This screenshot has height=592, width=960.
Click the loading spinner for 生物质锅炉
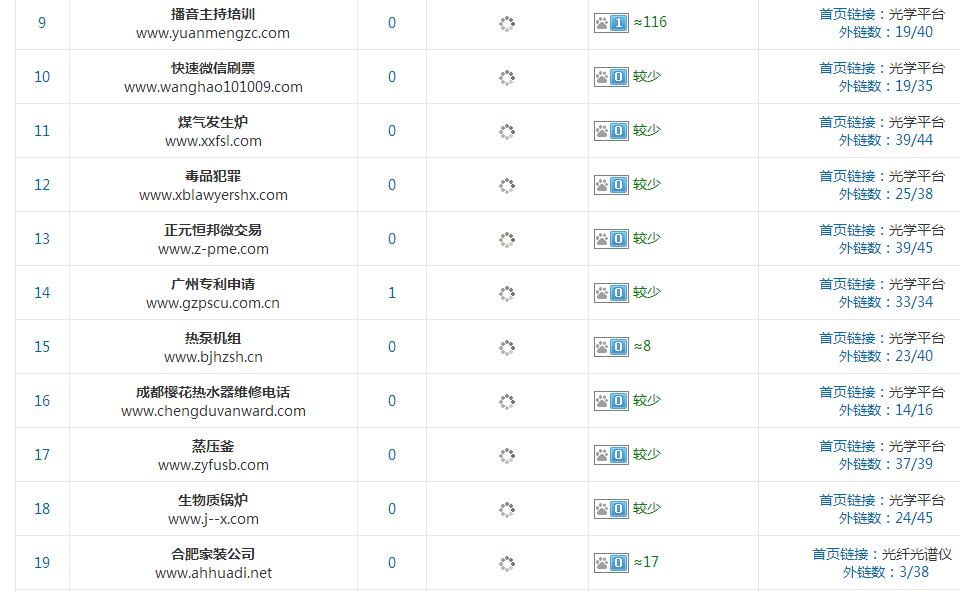(508, 508)
